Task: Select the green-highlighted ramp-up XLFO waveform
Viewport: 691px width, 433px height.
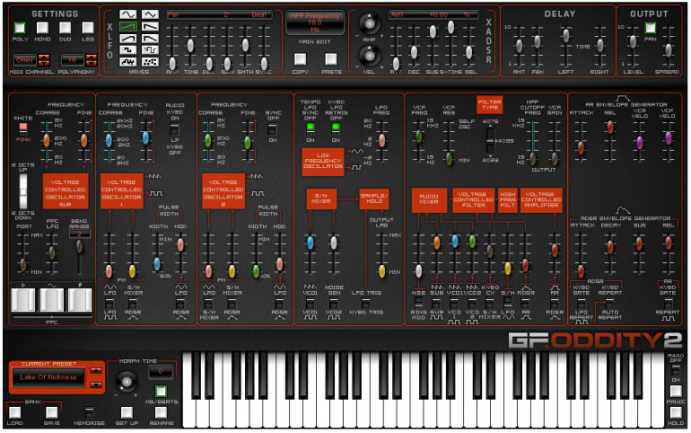Action: [128, 27]
